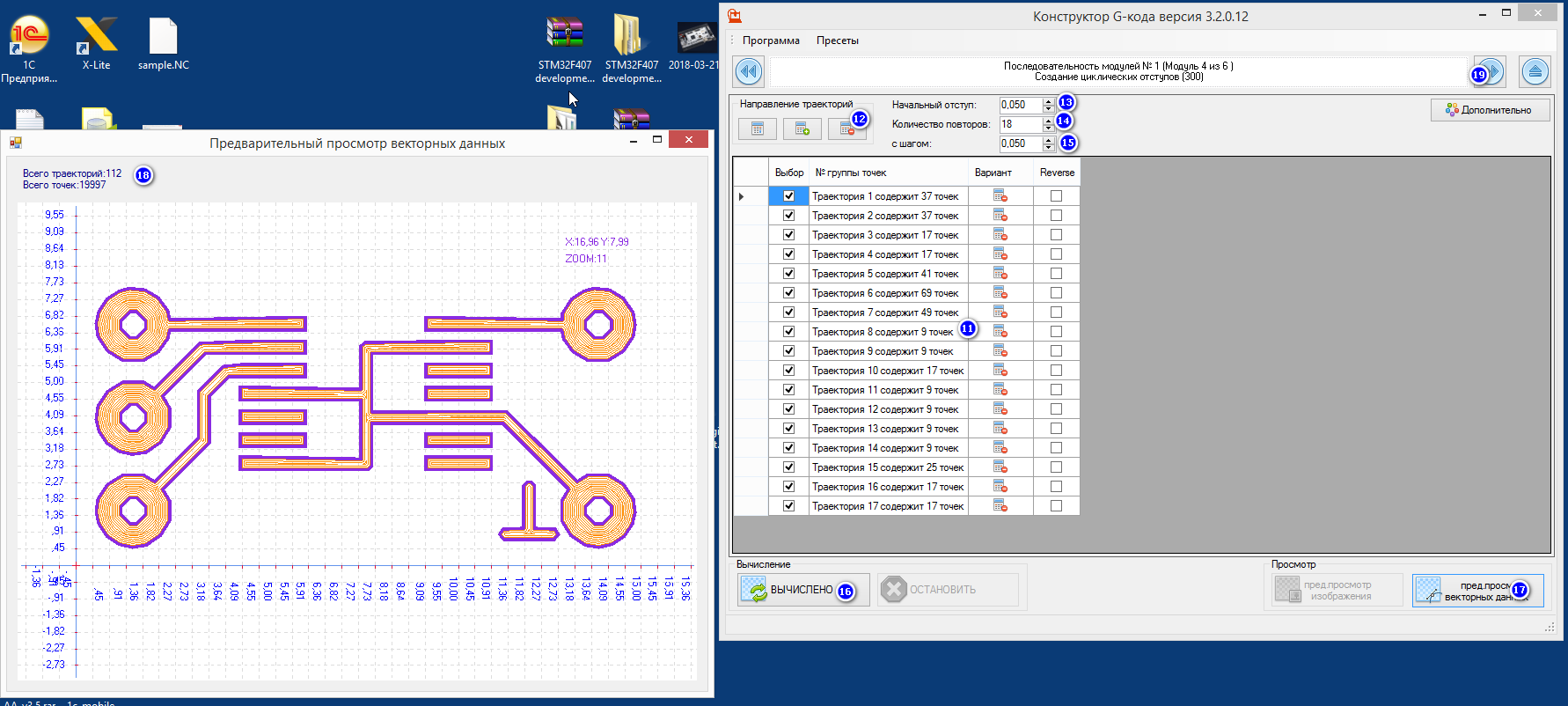Click the variant icon for Траектория 17

pos(1000,506)
